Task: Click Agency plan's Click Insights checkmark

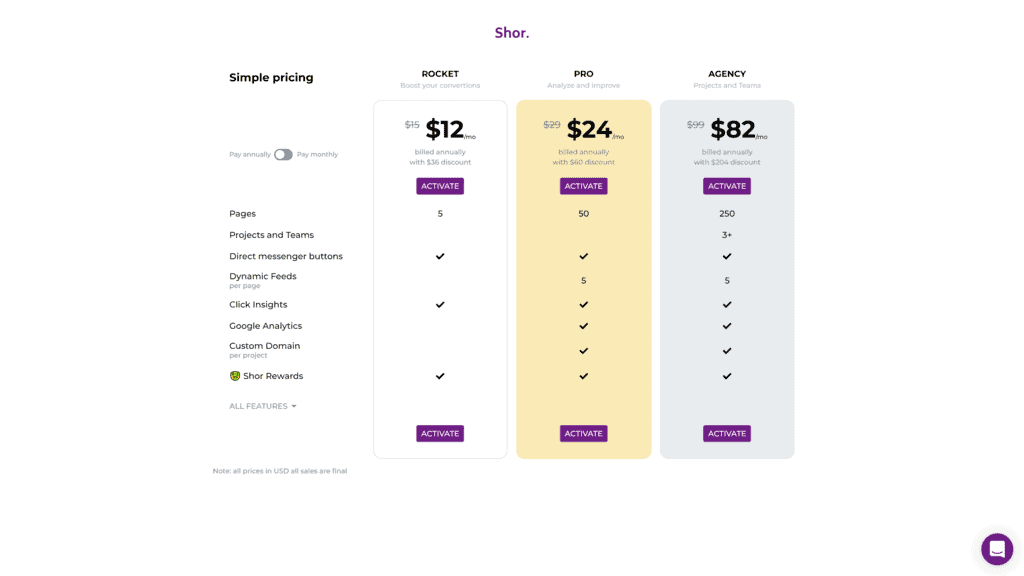Action: point(727,304)
